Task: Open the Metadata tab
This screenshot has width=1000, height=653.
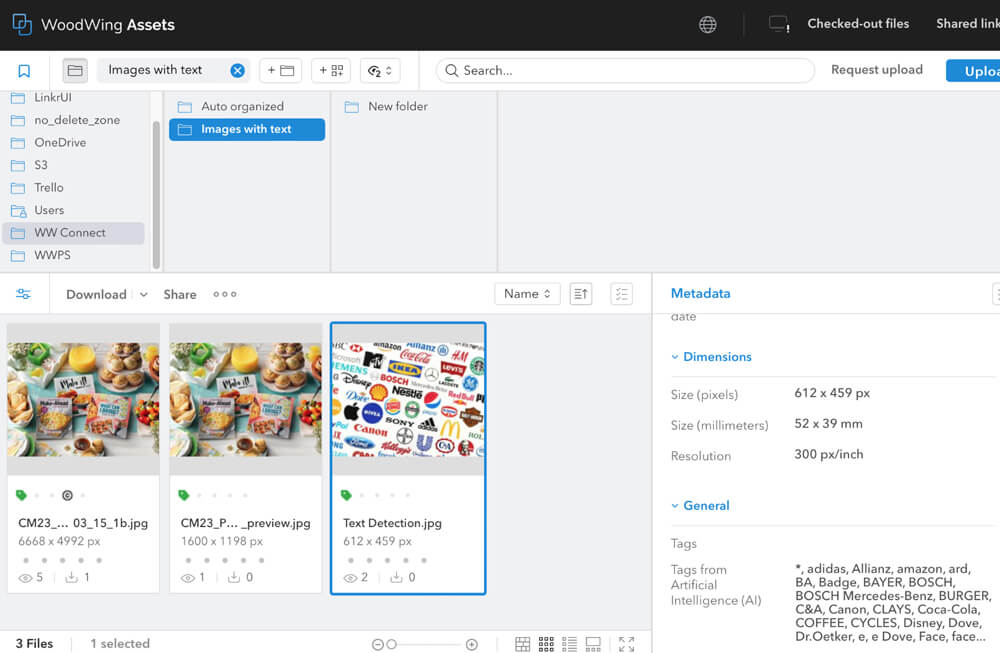Action: 700,293
